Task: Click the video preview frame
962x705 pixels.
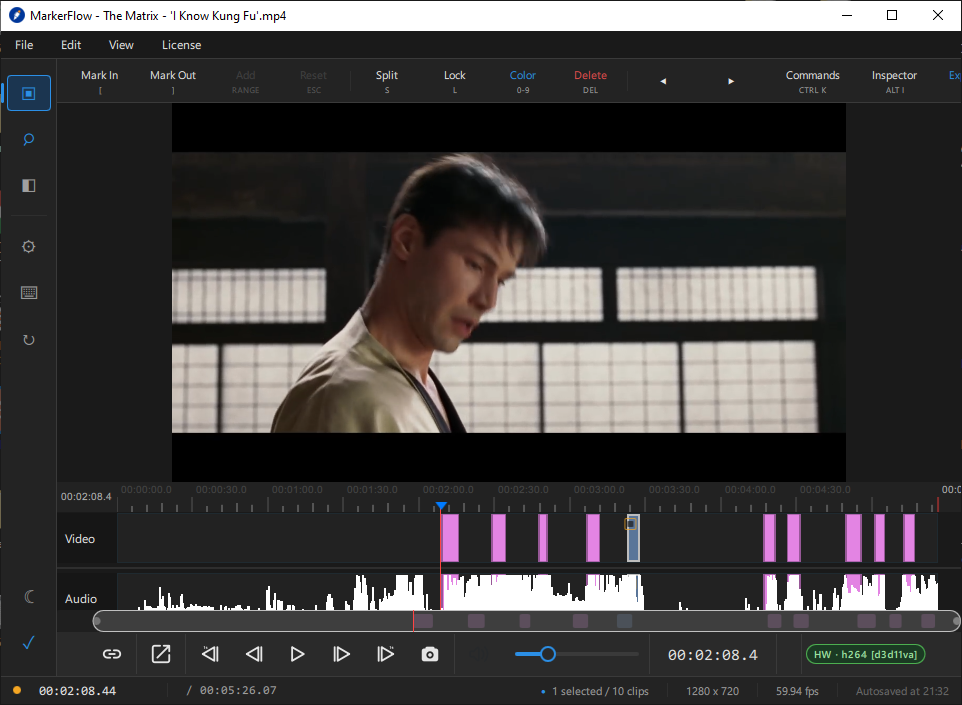Action: [509, 292]
